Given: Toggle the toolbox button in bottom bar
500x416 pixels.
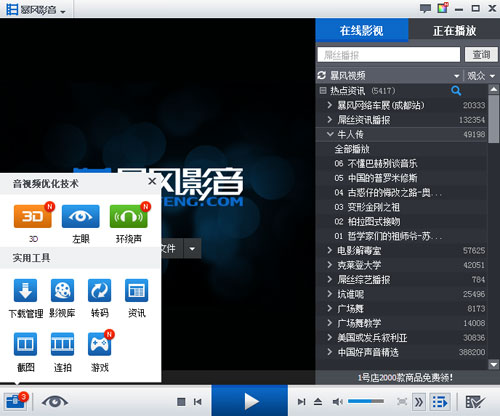Looking at the screenshot, I should pos(15,401).
